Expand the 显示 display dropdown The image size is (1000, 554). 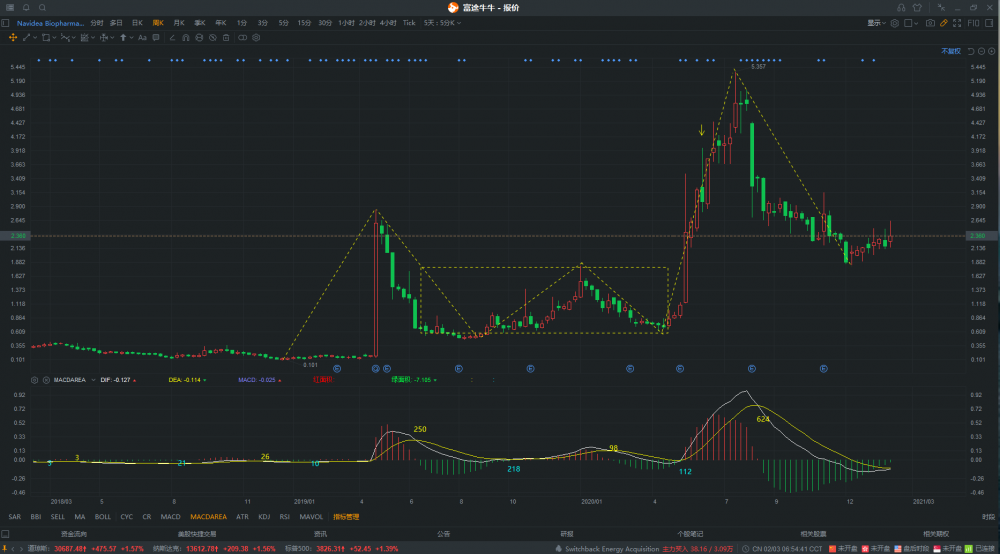[877, 22]
